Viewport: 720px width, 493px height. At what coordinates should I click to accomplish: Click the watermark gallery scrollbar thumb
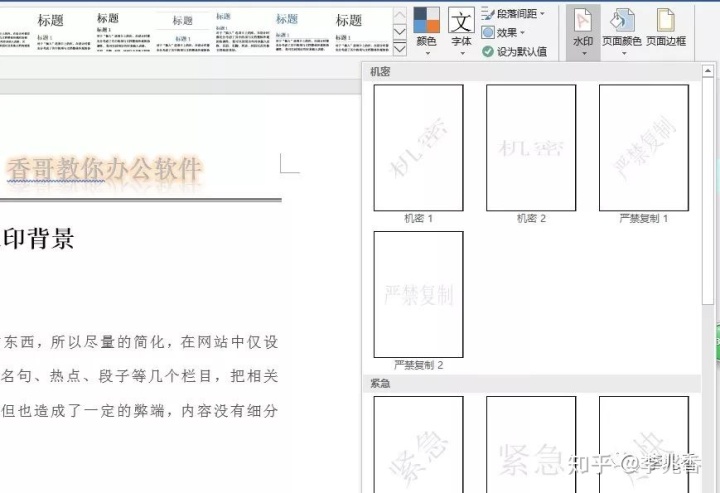coord(708,190)
